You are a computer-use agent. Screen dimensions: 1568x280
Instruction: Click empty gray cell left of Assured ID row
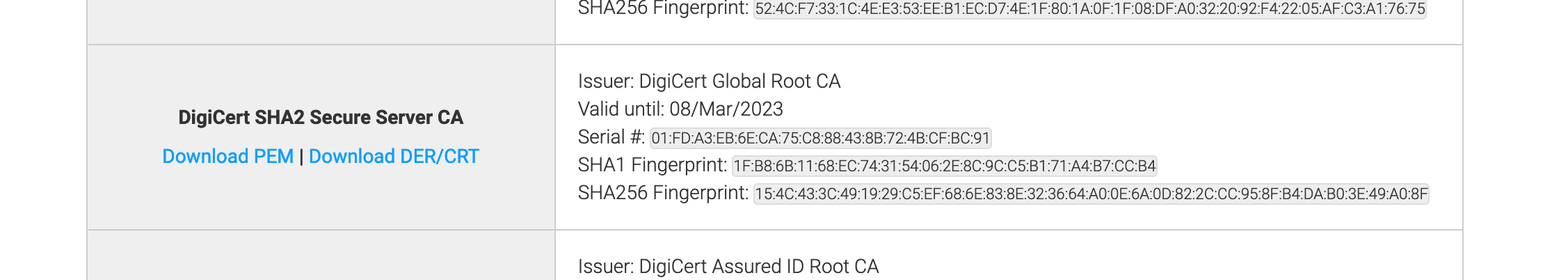[321, 256]
